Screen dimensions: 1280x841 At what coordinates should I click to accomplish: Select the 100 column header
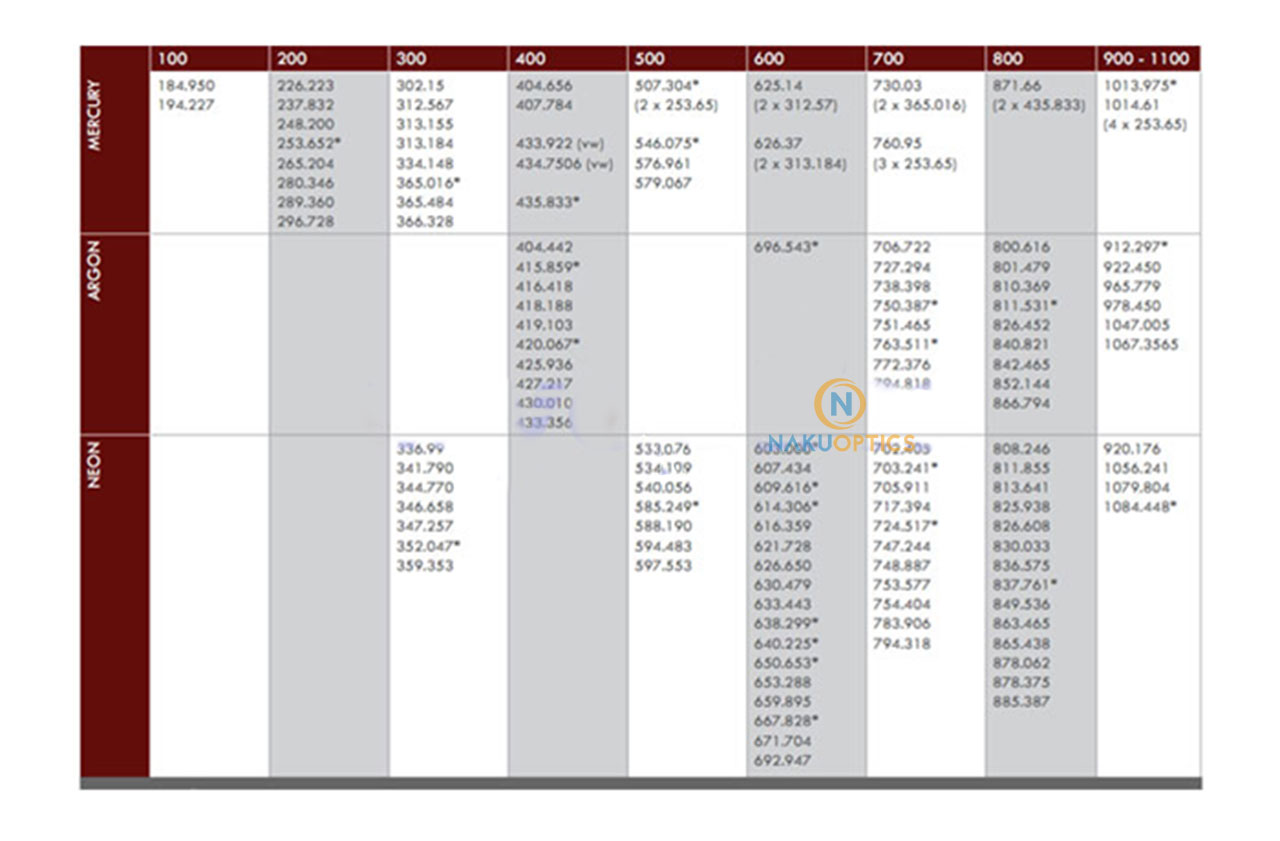(x=173, y=58)
